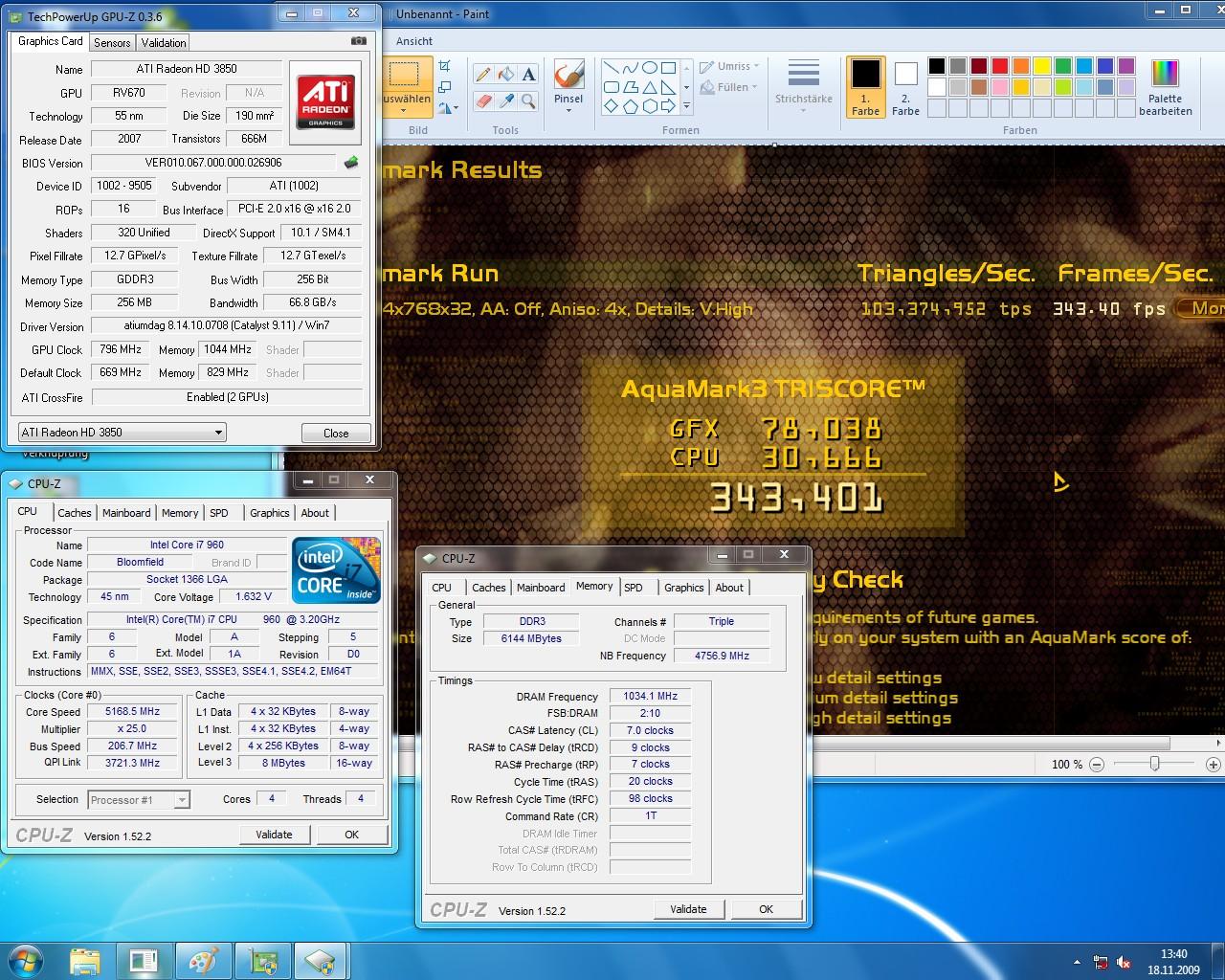Pick the diamond shape in Formen
Viewport: 1225px width, 980px height.
(611, 106)
